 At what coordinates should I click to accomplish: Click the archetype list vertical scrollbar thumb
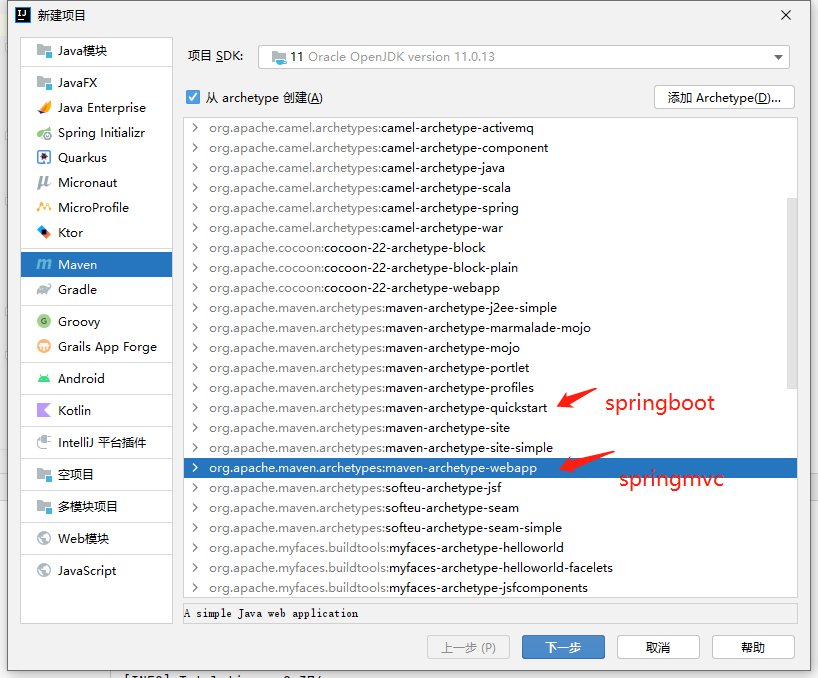point(791,293)
